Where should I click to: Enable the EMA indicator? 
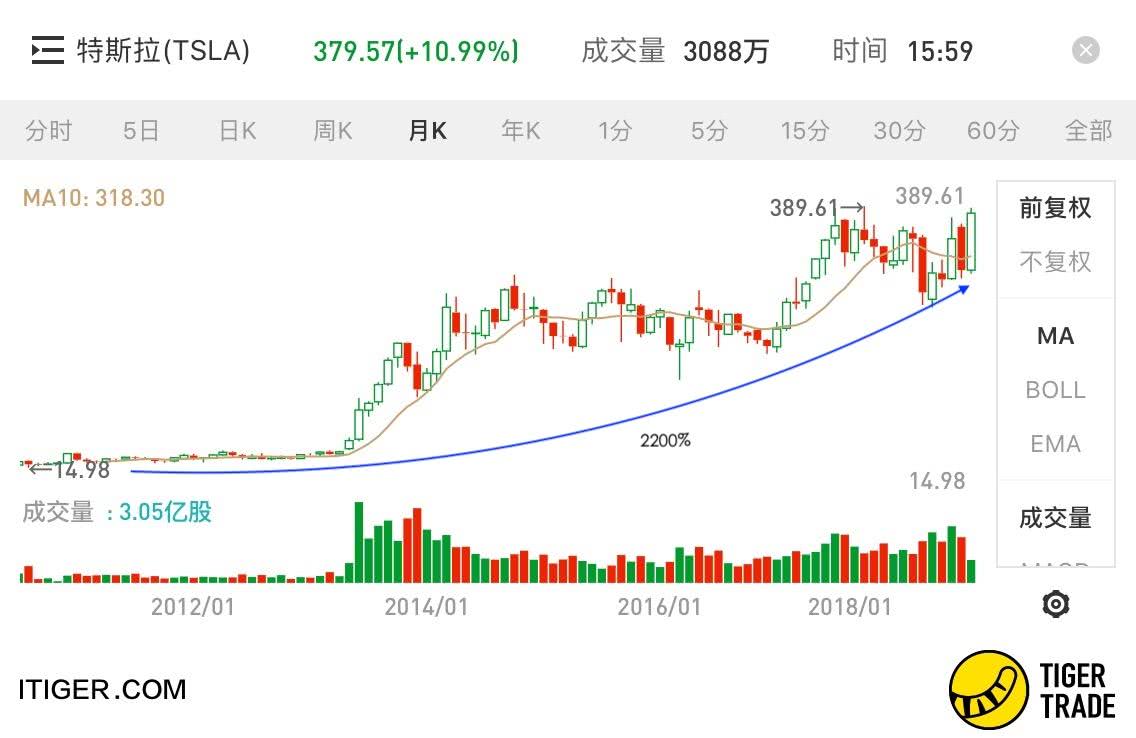1055,444
